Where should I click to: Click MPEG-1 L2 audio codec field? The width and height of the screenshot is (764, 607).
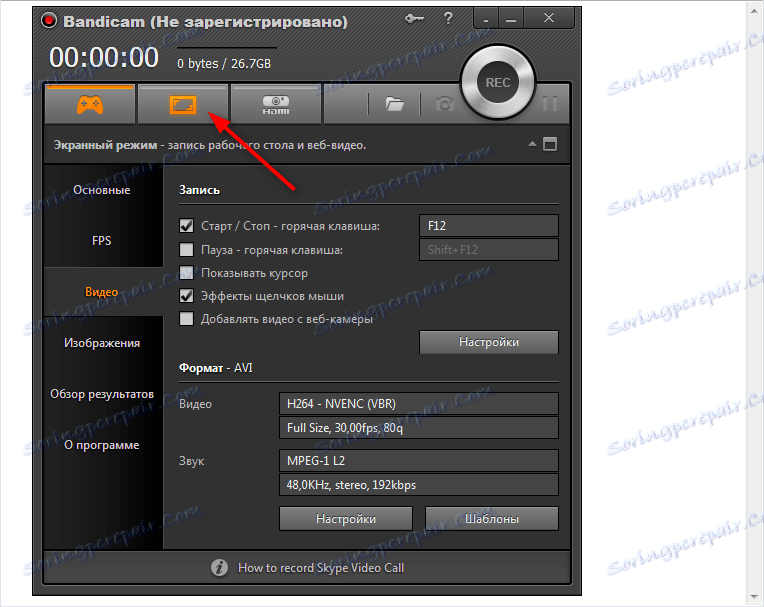(x=419, y=460)
